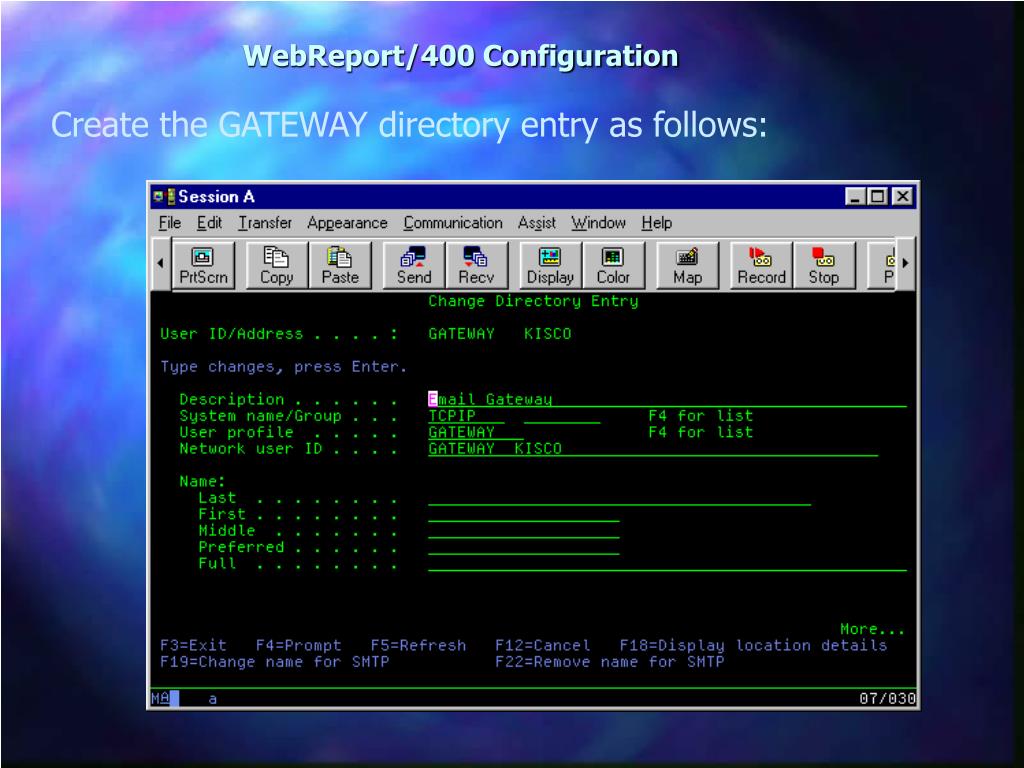The width and height of the screenshot is (1024, 768).
Task: Click the PrtScrn toolbar icon
Action: click(203, 264)
